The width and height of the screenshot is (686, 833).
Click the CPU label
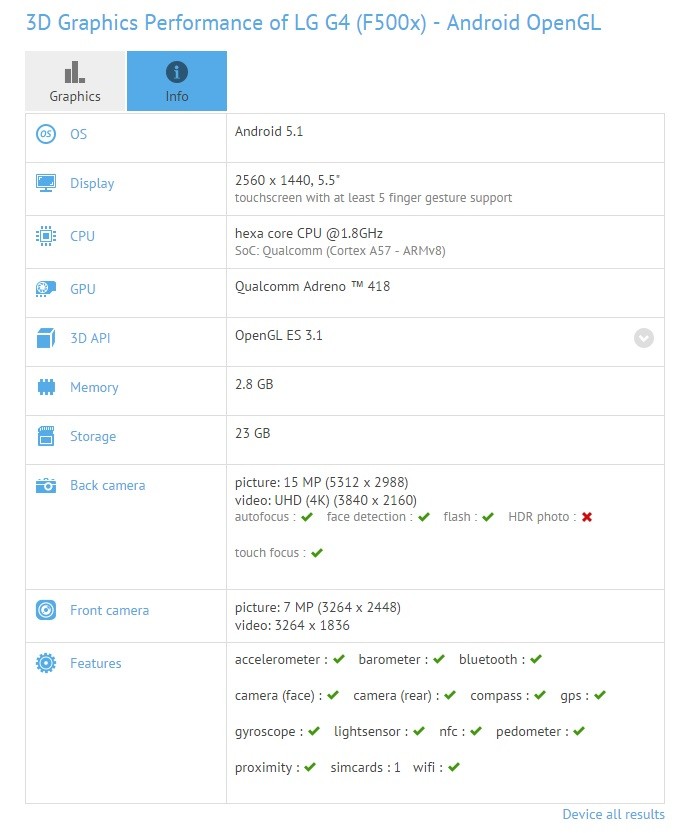pyautogui.click(x=82, y=236)
